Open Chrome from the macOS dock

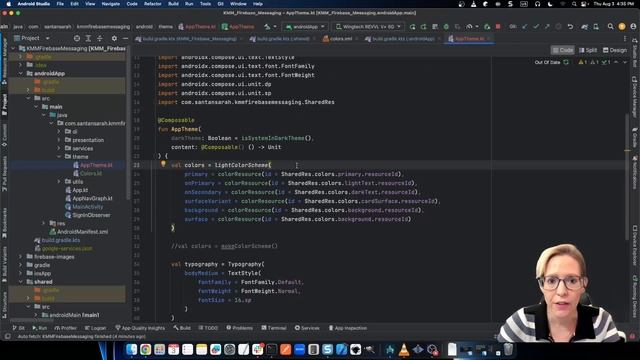(145, 349)
